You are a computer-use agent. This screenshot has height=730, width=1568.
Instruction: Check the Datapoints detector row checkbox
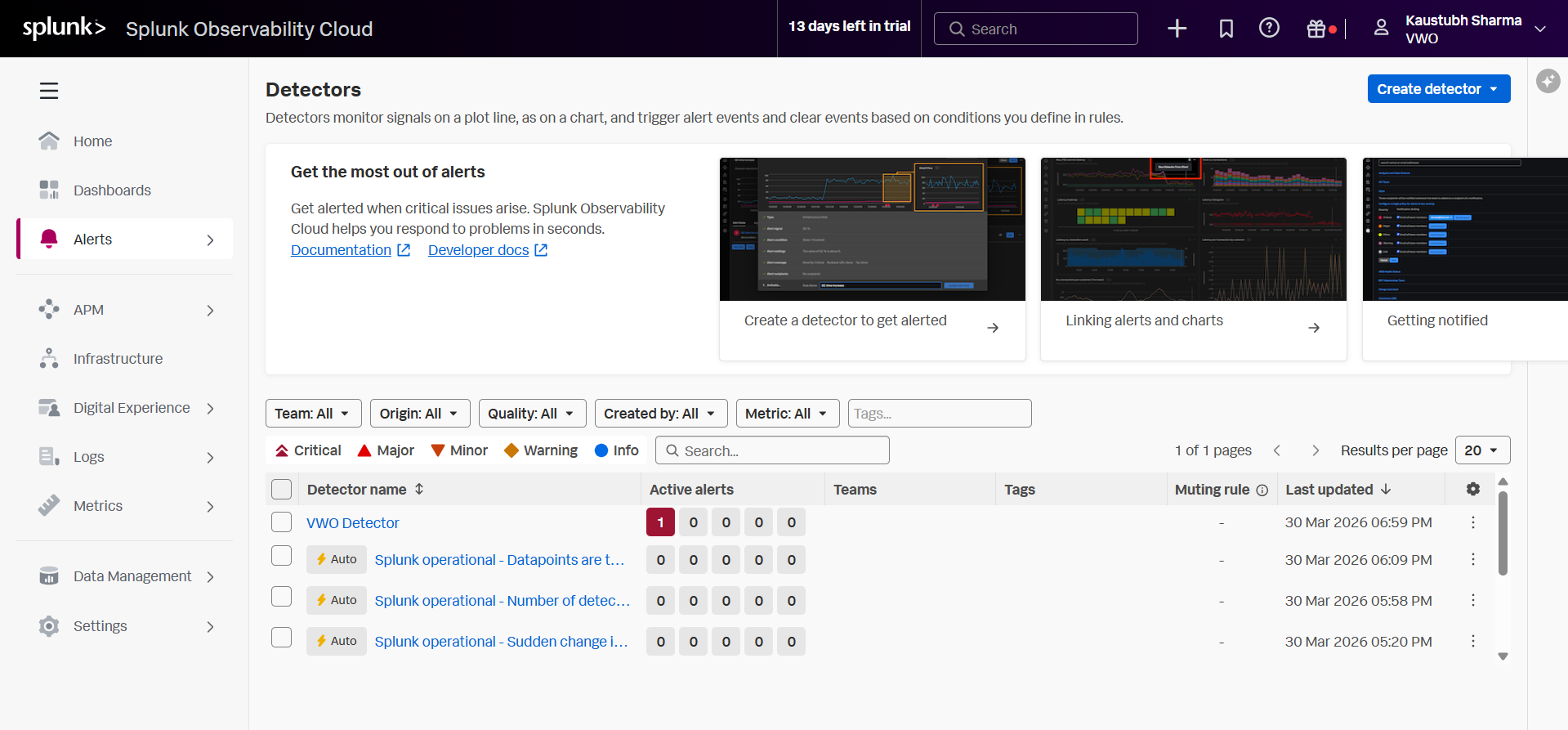pos(281,556)
